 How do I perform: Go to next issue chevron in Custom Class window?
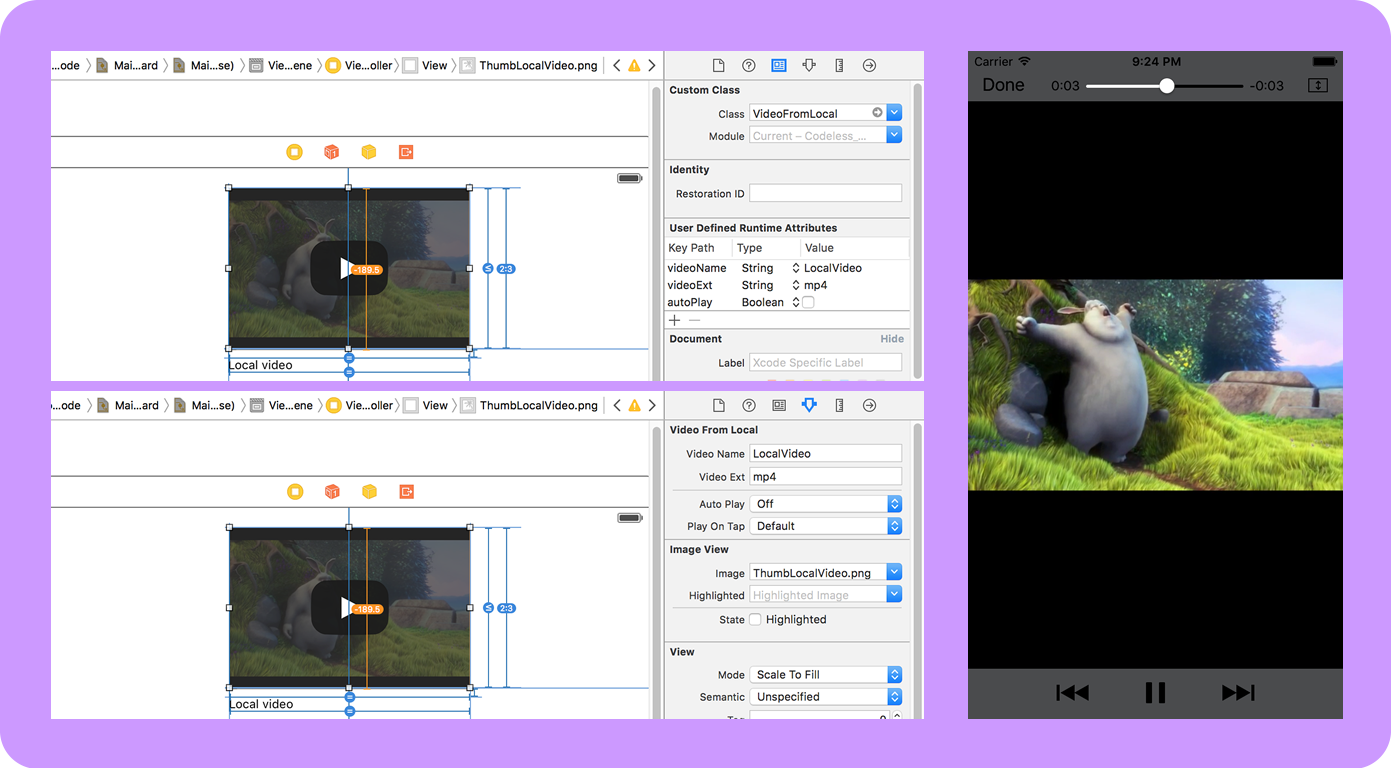coord(652,65)
